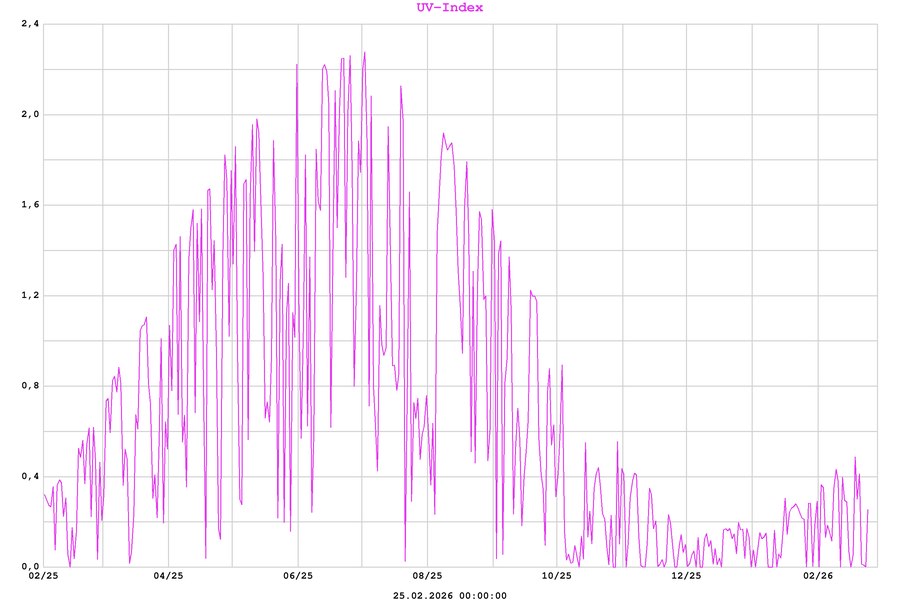The height and width of the screenshot is (600, 900).
Task: Select the 06/25 x-axis date label
Action: coord(297,577)
